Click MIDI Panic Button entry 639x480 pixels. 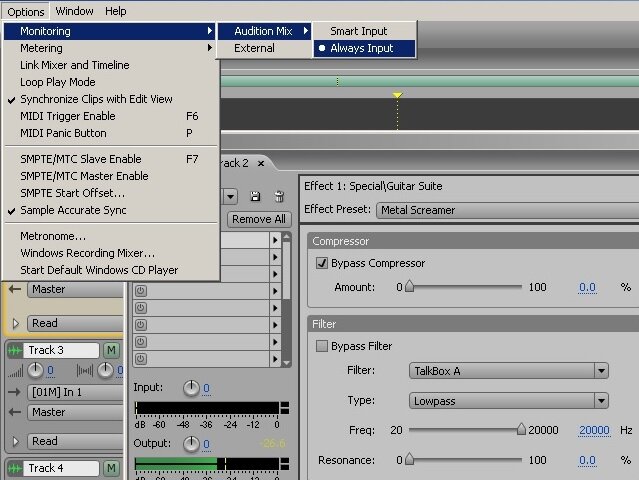[109, 133]
